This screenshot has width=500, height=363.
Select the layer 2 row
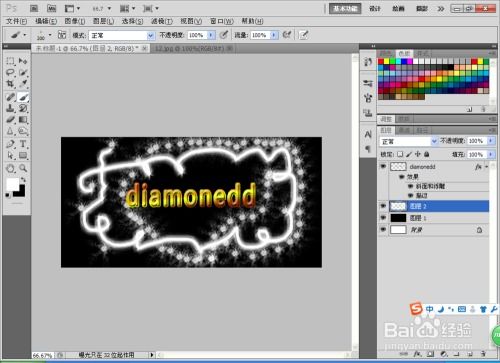438,206
